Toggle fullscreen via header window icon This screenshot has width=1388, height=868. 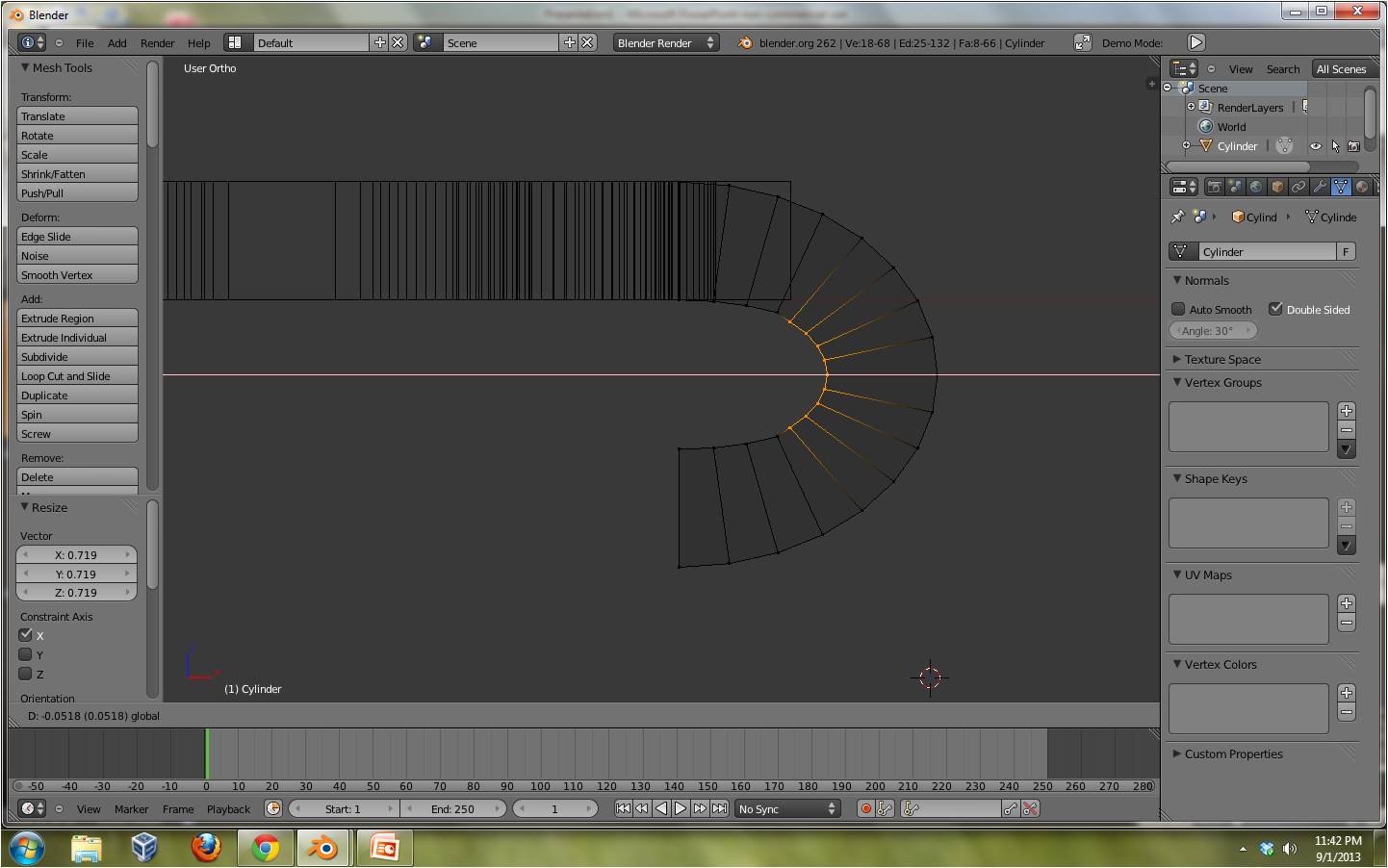coord(1082,42)
